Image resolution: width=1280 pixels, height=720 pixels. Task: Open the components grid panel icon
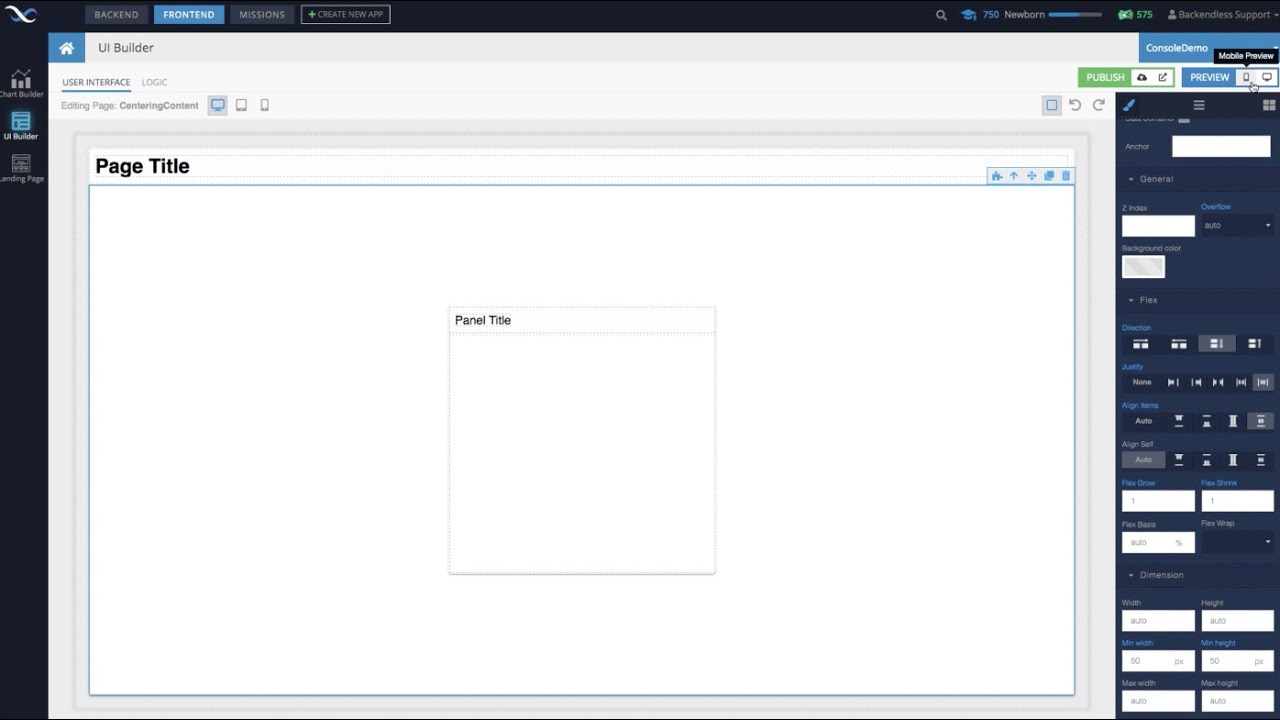pyautogui.click(x=1269, y=105)
